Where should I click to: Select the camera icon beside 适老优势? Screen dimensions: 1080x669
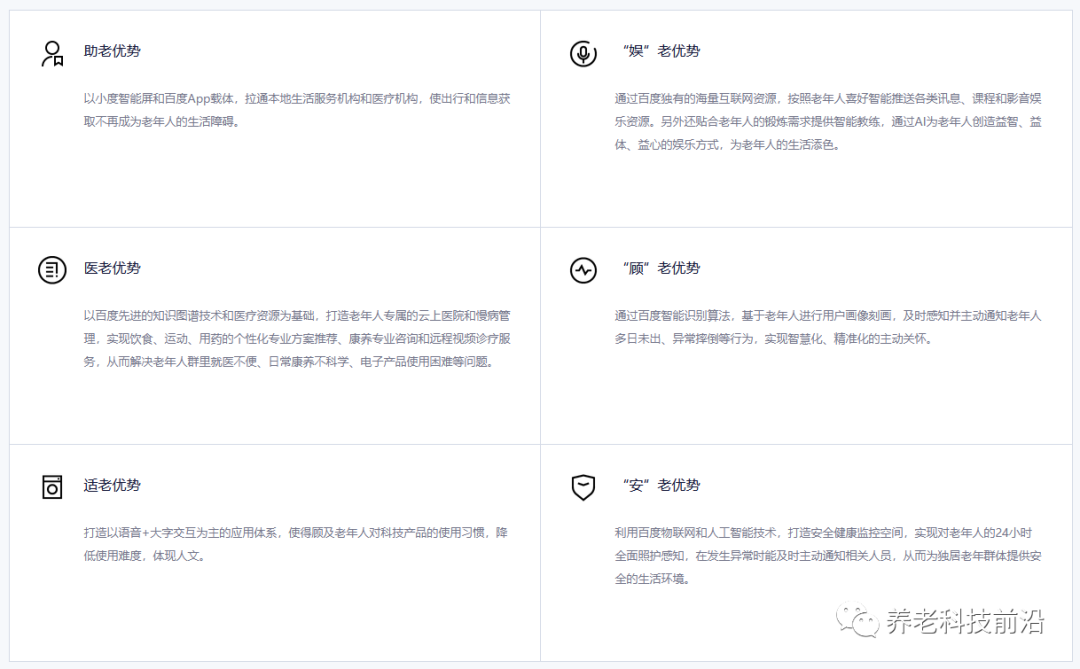51,486
